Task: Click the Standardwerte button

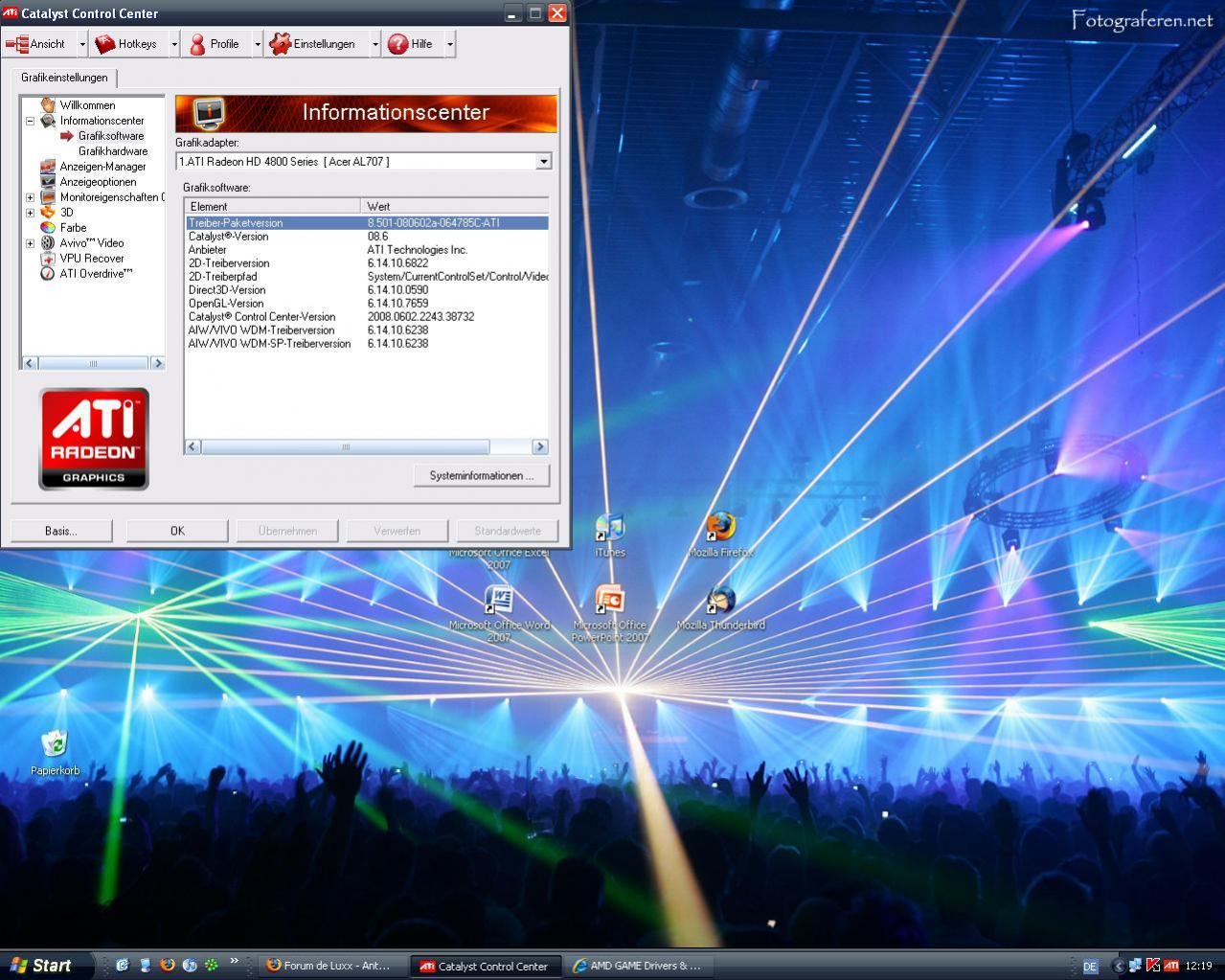Action: [x=508, y=531]
